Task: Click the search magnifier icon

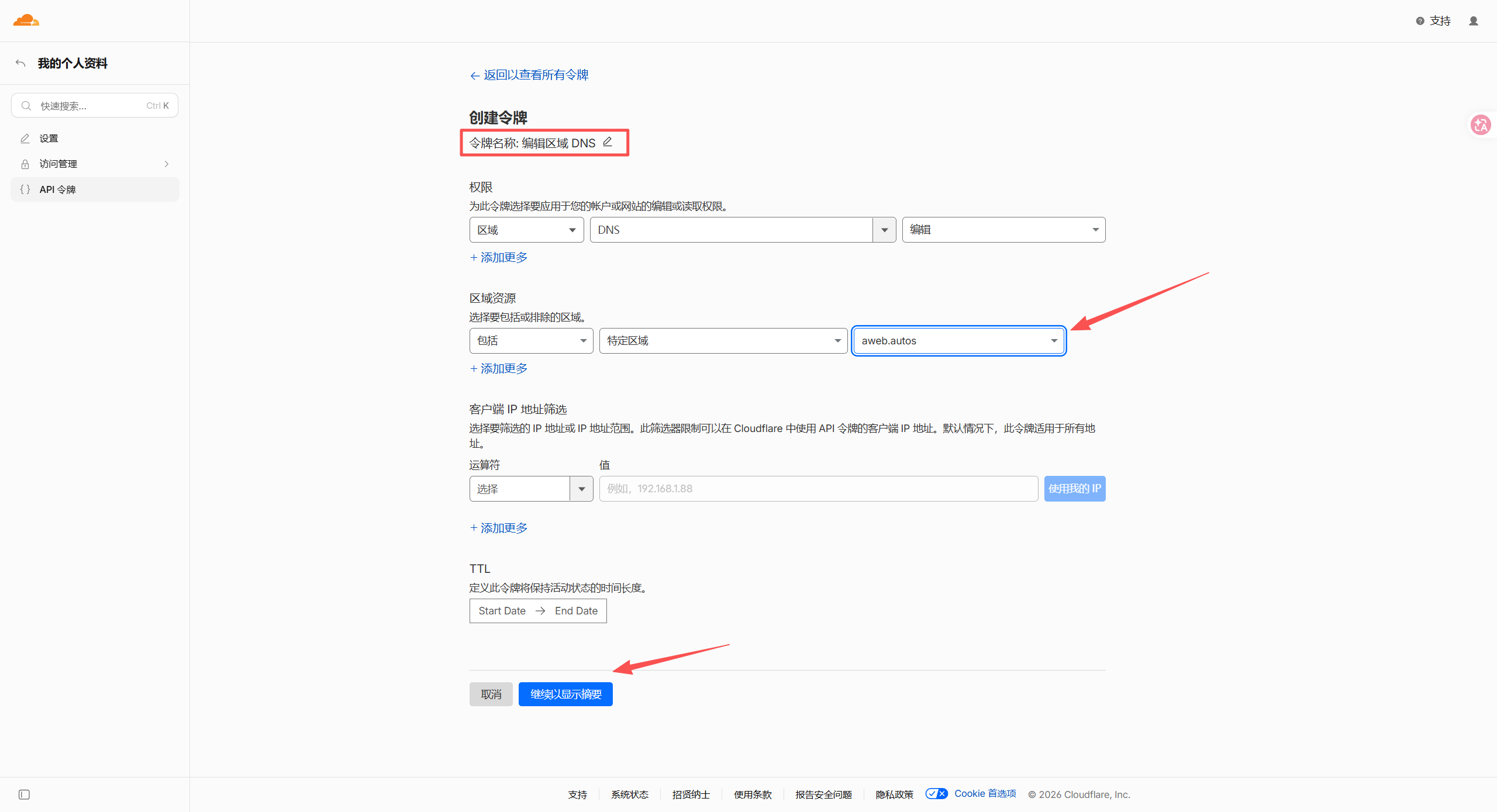Action: (26, 106)
